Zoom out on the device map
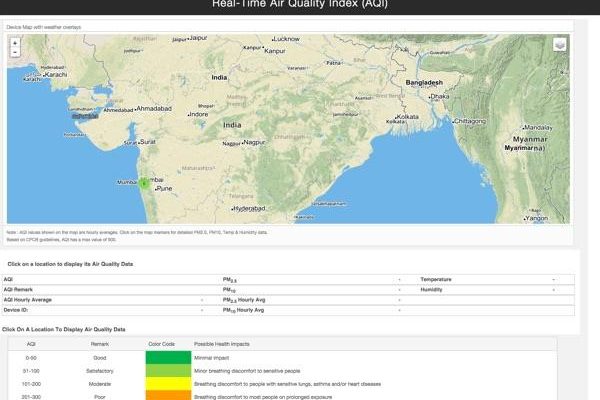The height and width of the screenshot is (400, 600). [x=15, y=52]
